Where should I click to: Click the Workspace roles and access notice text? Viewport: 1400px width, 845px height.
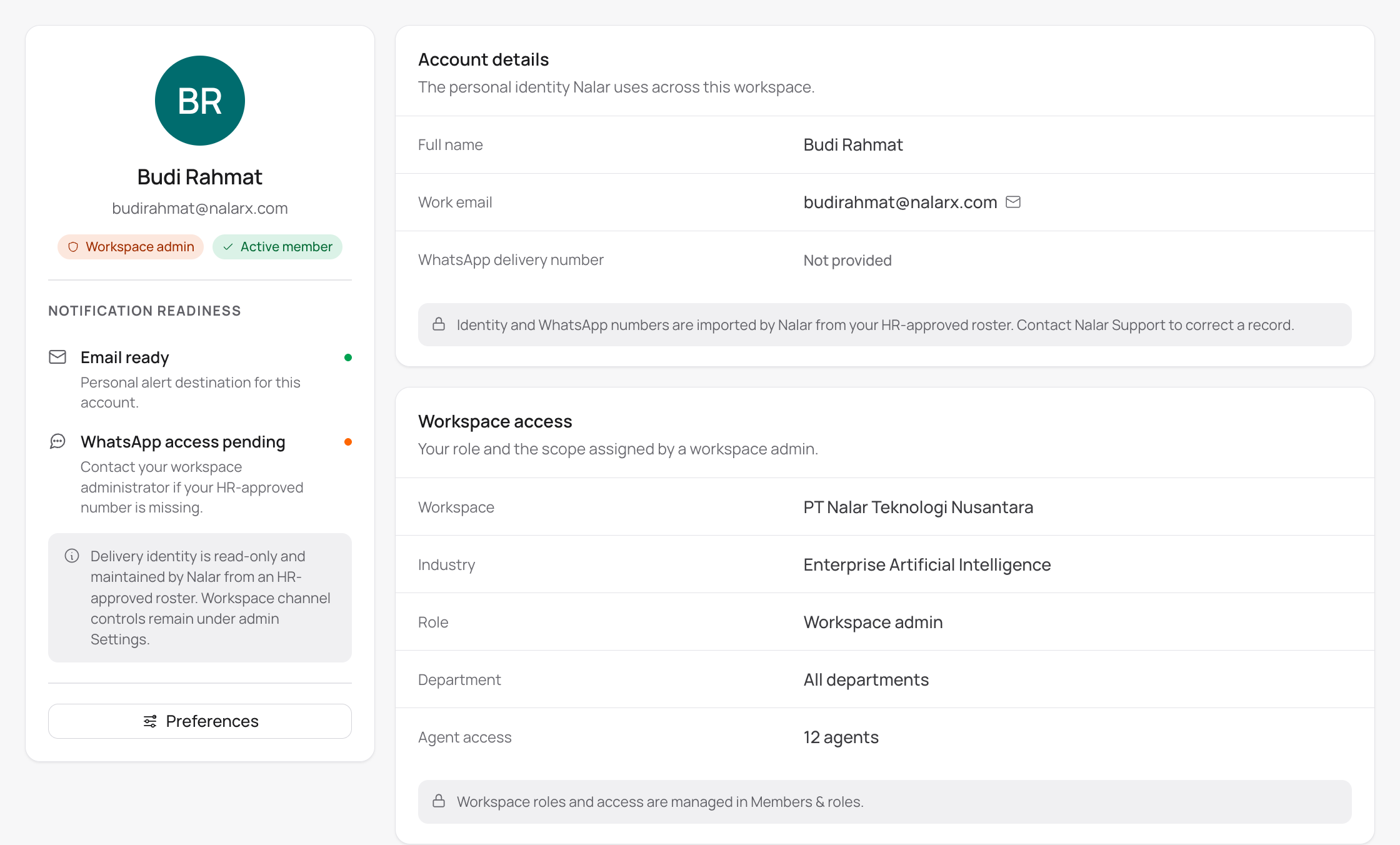[660, 801]
